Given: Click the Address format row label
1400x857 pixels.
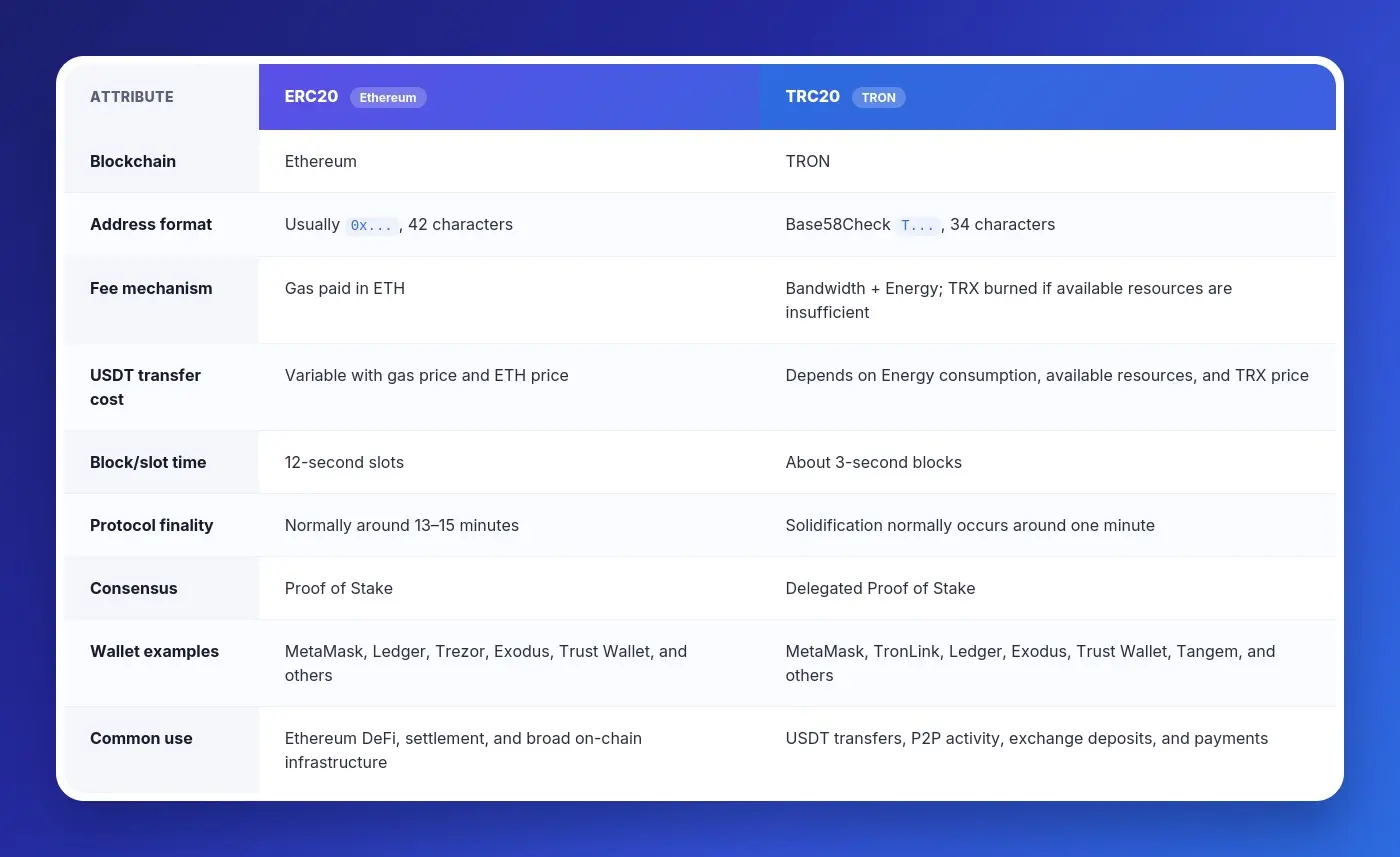Looking at the screenshot, I should pos(151,224).
